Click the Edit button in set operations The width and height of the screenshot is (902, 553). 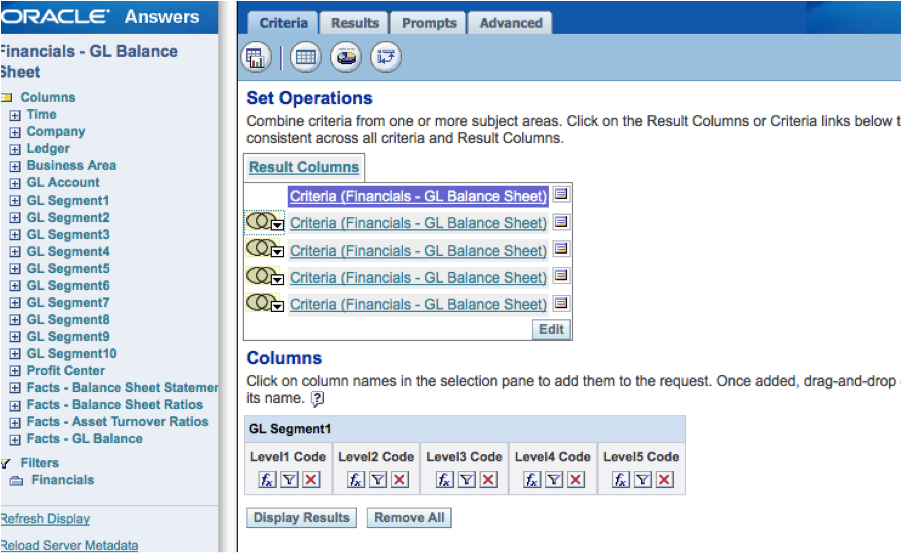pyautogui.click(x=551, y=330)
